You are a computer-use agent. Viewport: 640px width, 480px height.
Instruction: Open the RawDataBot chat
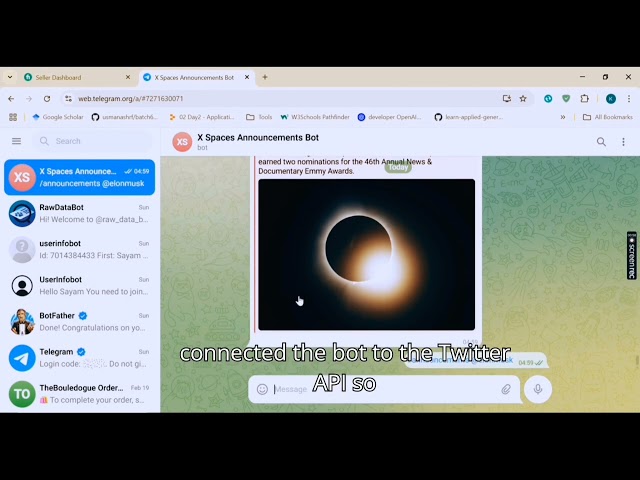80,213
